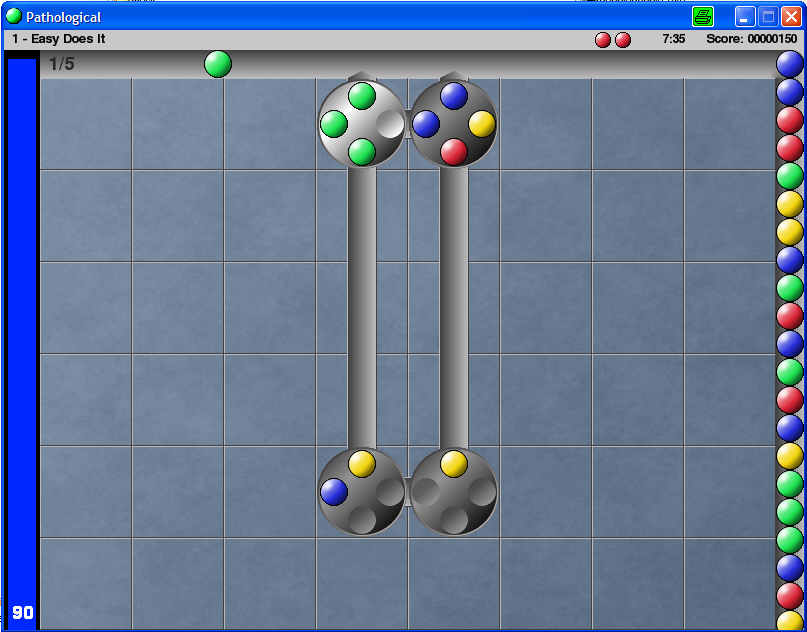Eject yellow marble from upper-right wheel
The height and width of the screenshot is (632, 807).
pos(482,124)
